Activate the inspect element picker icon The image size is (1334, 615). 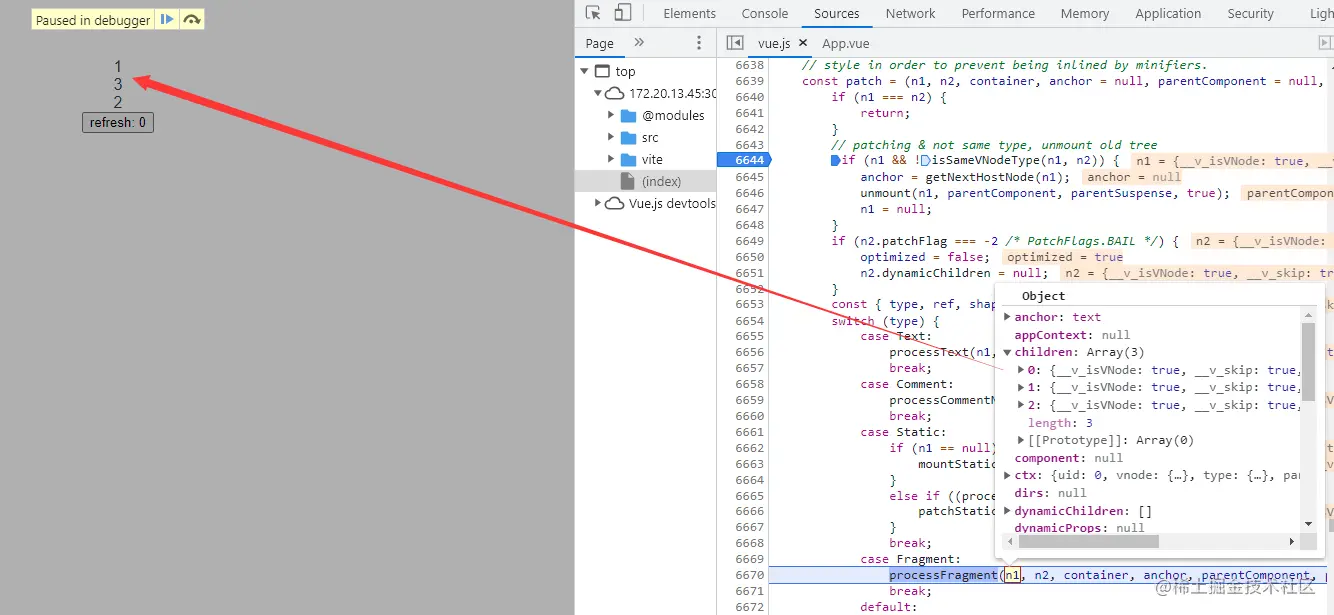593,13
